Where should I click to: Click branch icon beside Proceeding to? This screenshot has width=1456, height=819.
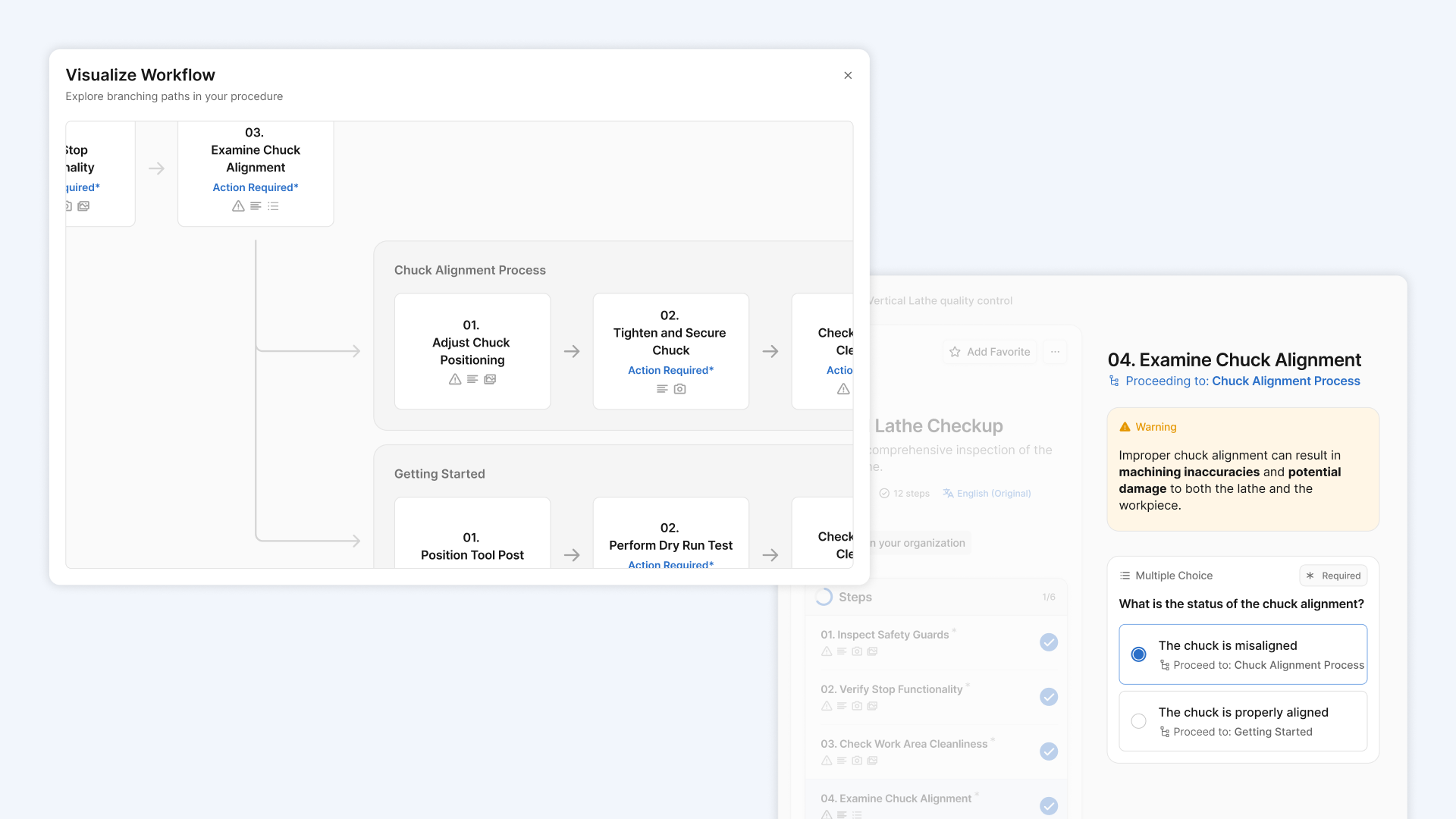1114,381
